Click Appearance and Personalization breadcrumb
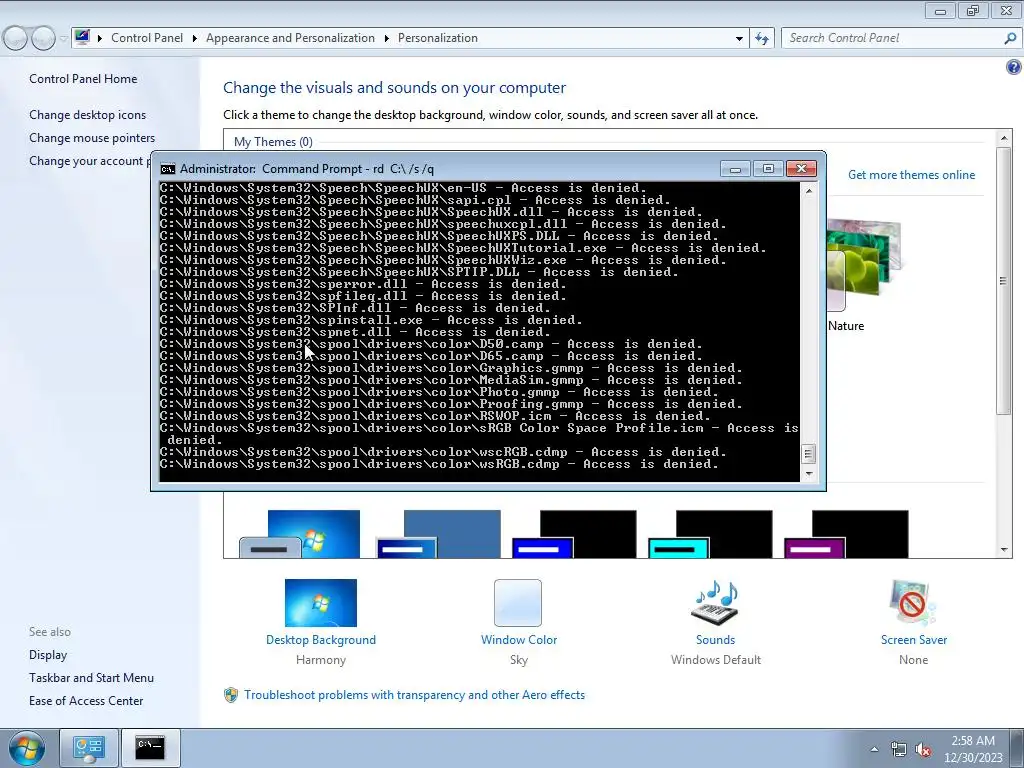 coord(290,38)
